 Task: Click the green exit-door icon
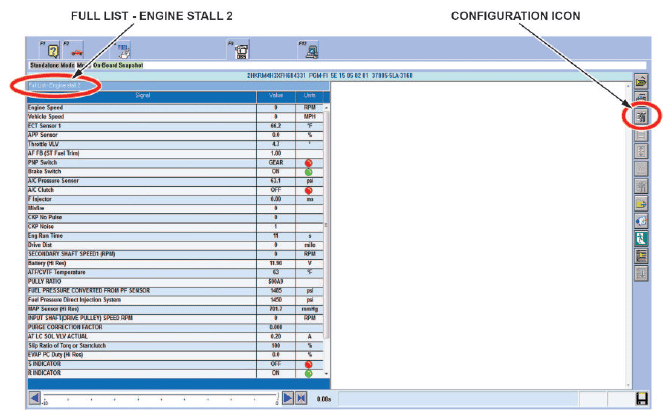pos(641,238)
